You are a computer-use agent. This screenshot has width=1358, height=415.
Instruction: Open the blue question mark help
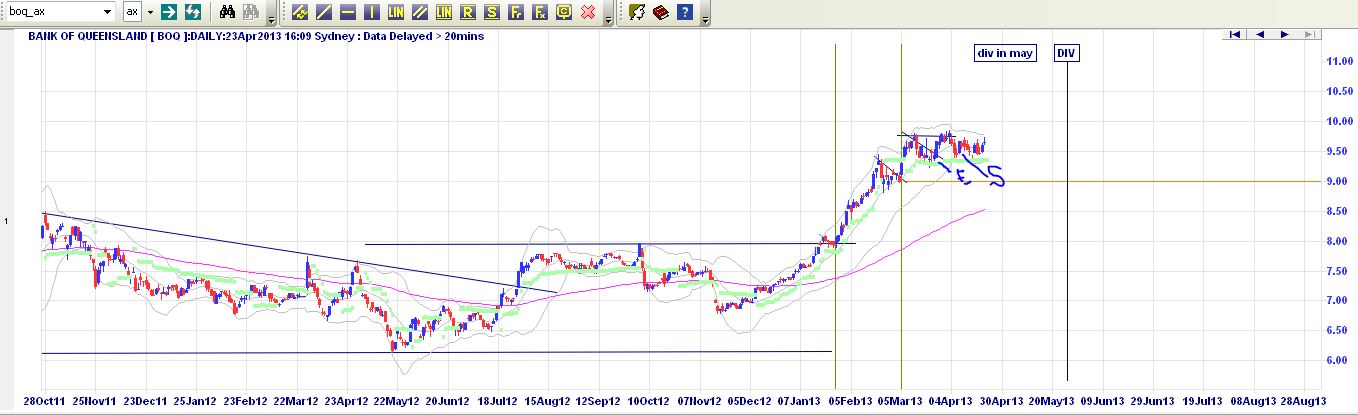[x=684, y=13]
